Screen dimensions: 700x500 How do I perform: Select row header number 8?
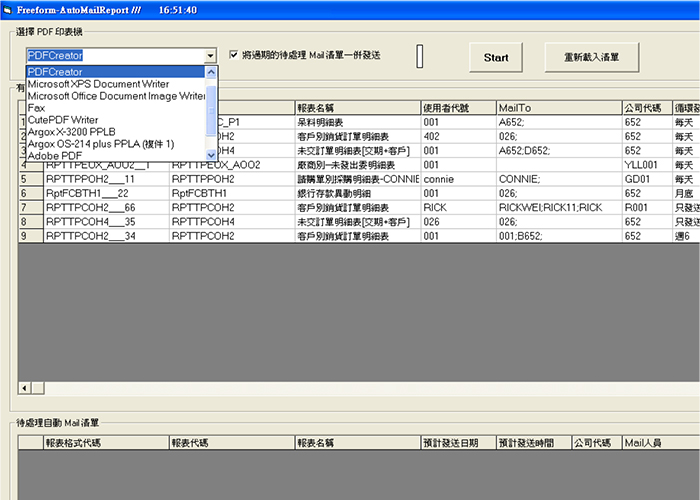click(31, 222)
